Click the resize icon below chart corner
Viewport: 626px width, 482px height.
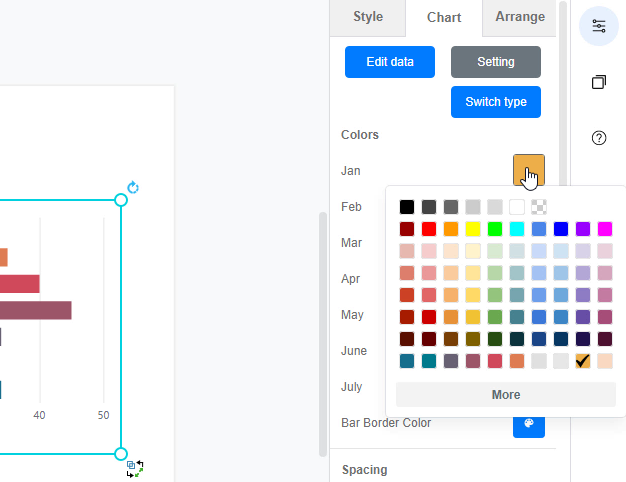(136, 468)
